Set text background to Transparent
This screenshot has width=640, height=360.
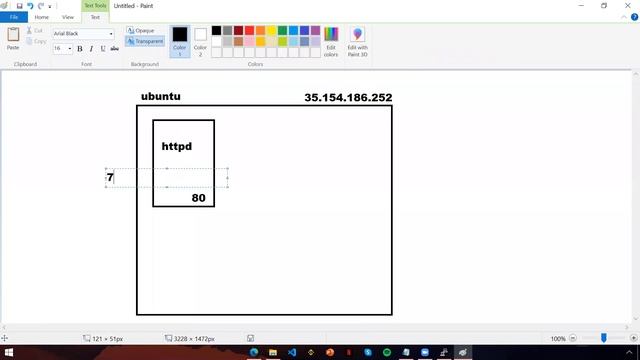click(145, 41)
